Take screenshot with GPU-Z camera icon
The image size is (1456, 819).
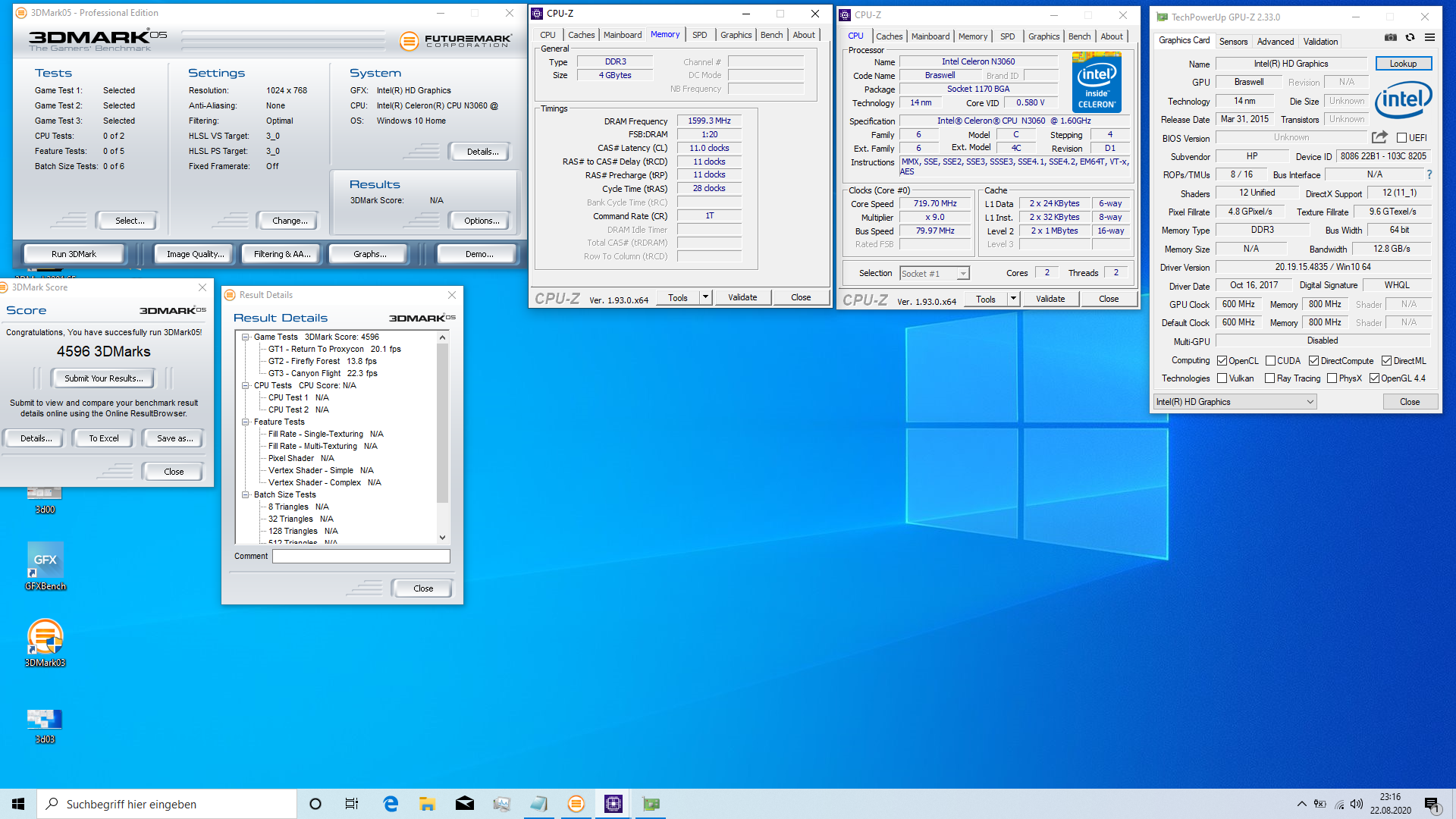1391,37
